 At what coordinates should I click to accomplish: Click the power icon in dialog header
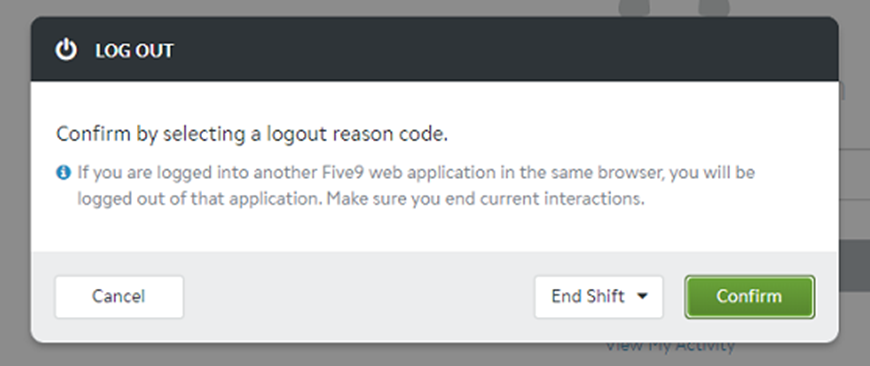point(66,50)
